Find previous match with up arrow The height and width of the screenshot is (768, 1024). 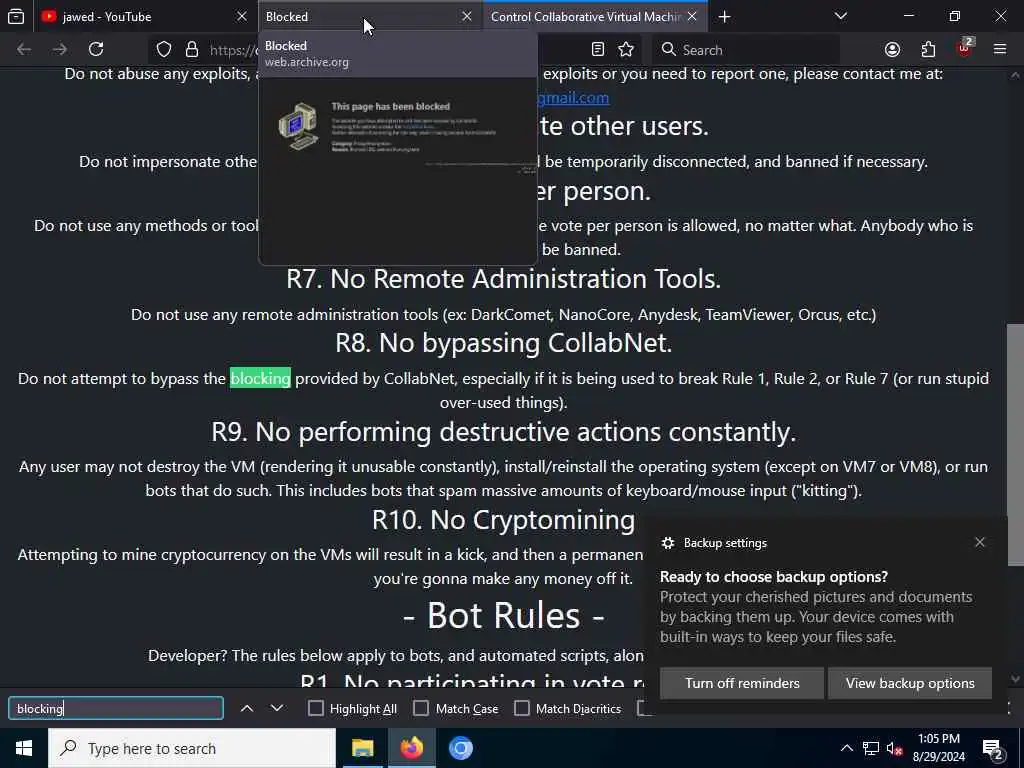click(247, 709)
